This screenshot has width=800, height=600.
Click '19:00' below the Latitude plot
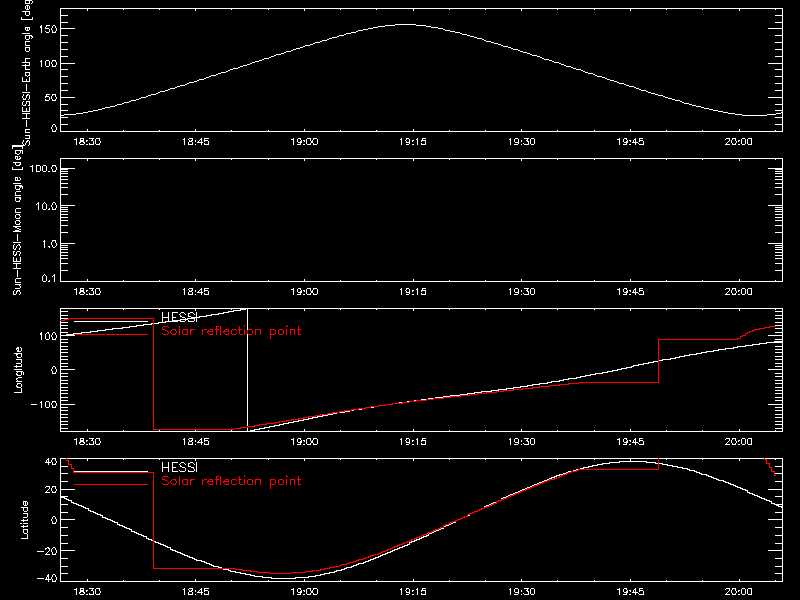tap(305, 592)
